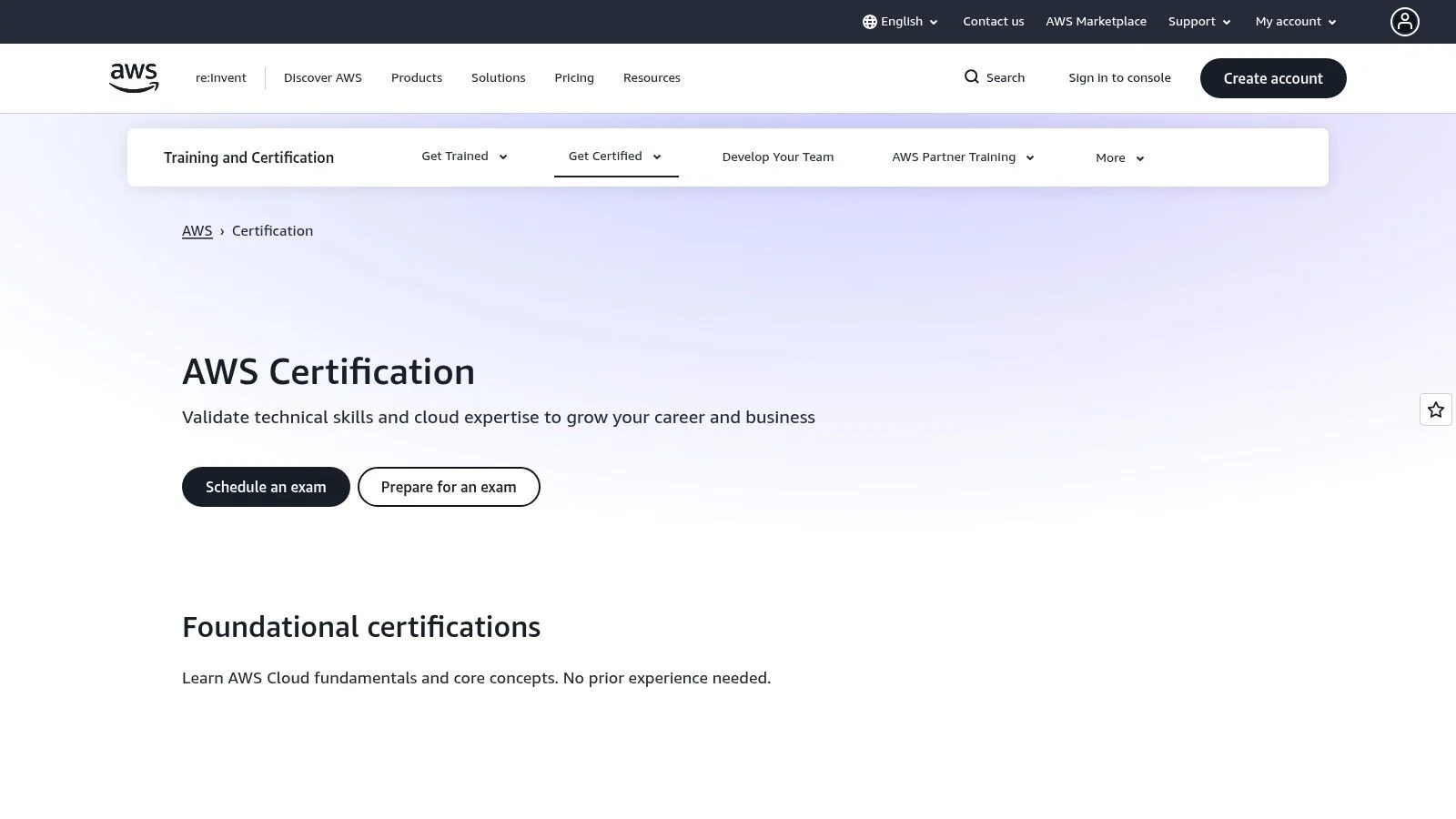This screenshot has height=819, width=1456.
Task: Open the re:Invent nav item
Action: [x=221, y=78]
